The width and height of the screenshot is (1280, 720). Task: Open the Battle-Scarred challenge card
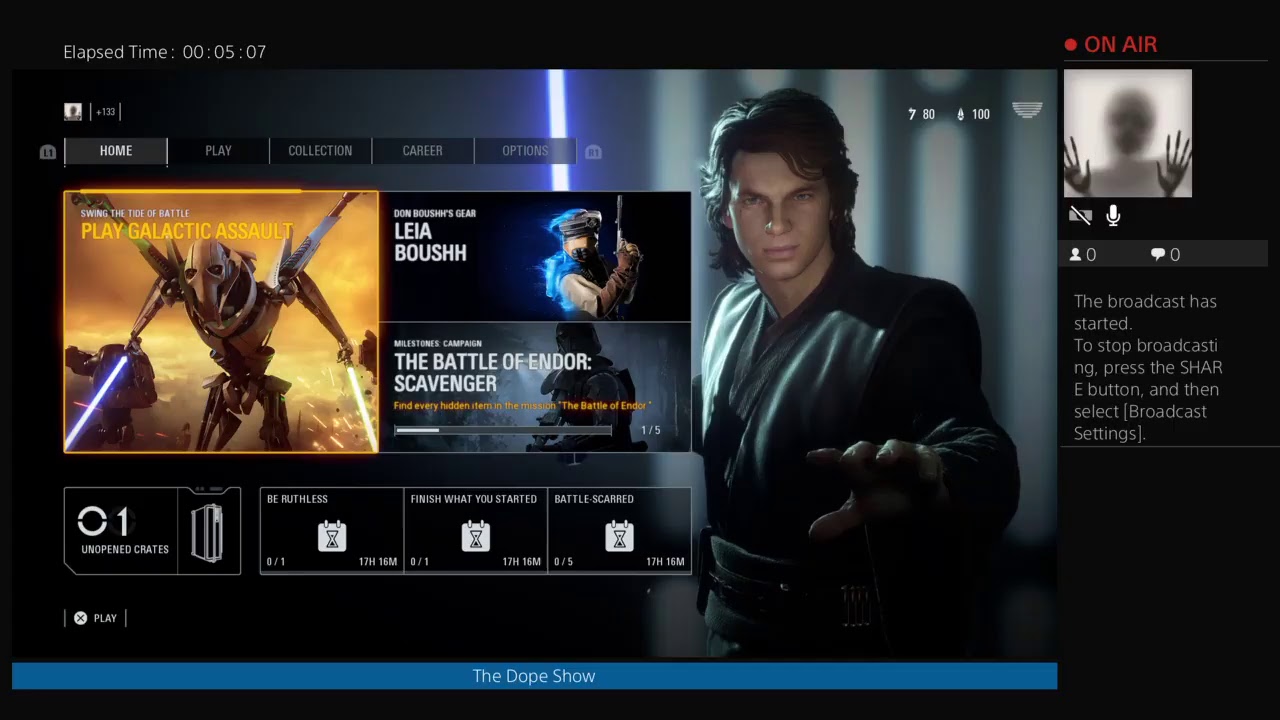[x=620, y=531]
